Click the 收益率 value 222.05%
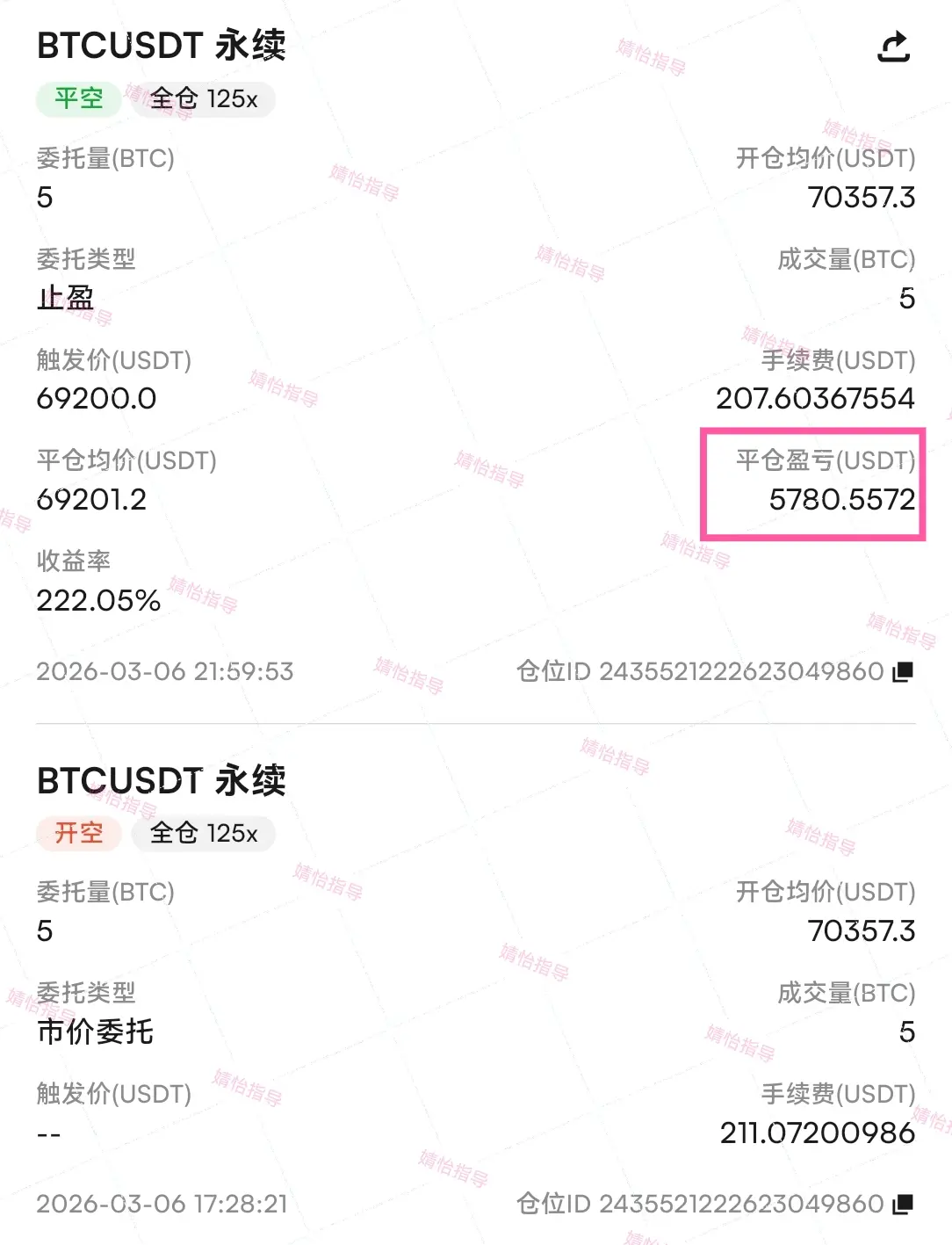The height and width of the screenshot is (1245, 952). (x=98, y=600)
